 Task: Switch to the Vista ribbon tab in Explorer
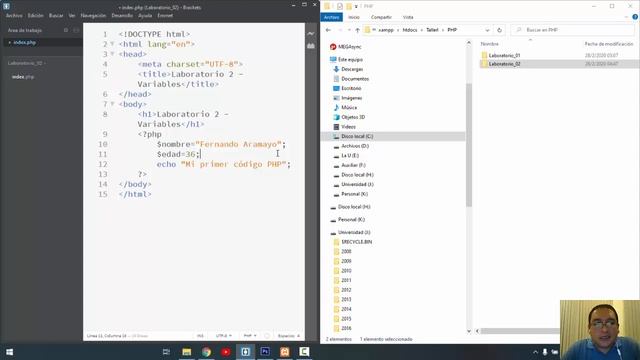pyautogui.click(x=408, y=17)
